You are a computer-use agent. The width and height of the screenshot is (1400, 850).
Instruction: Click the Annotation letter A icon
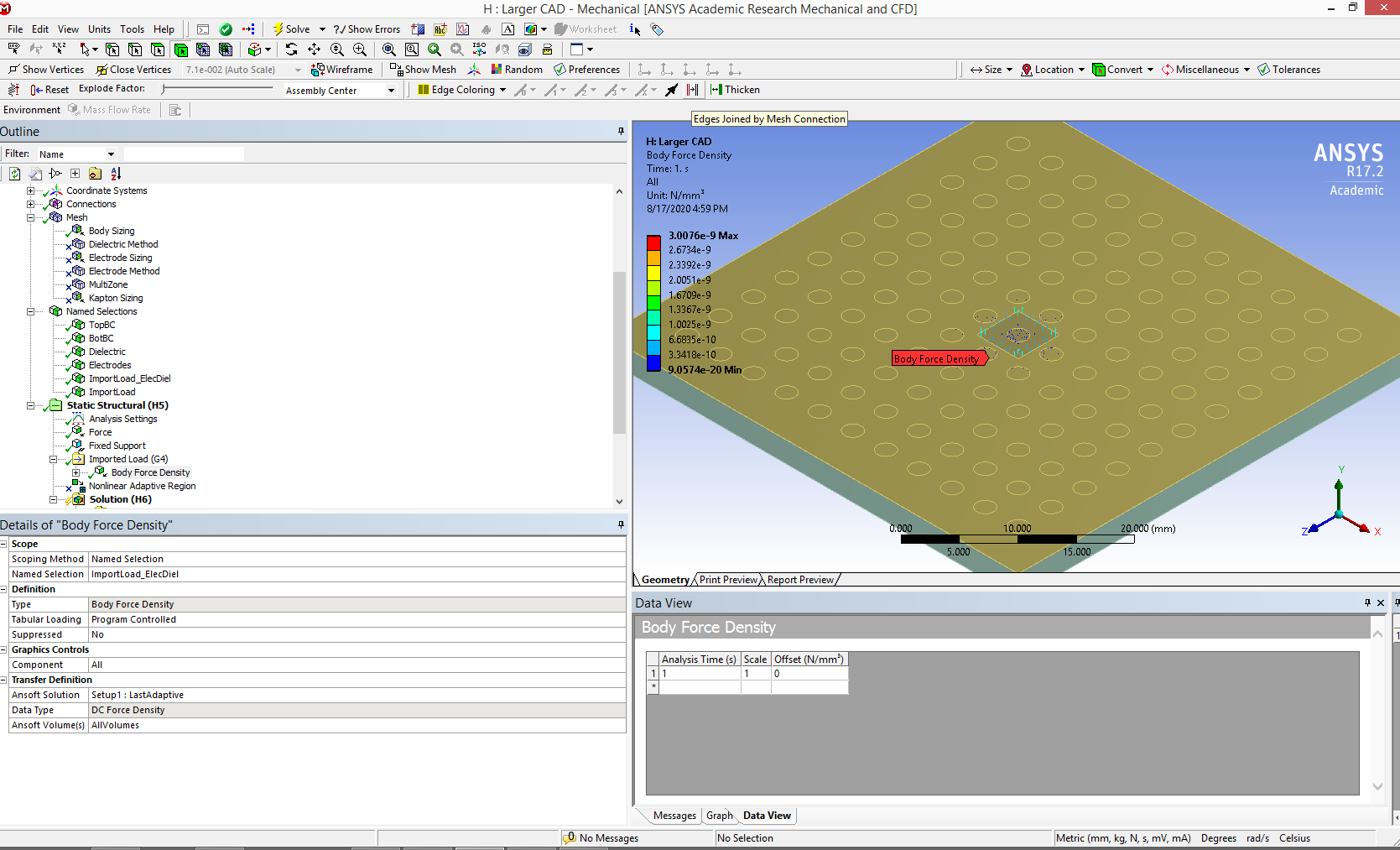507,29
